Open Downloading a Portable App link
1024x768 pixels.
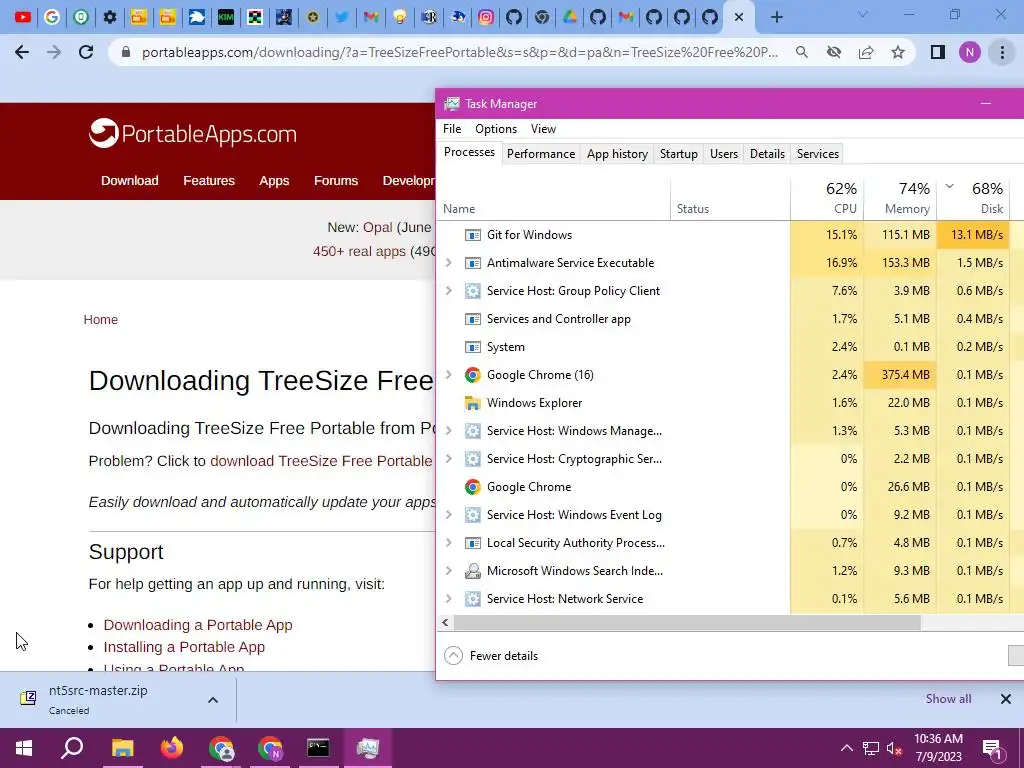[x=198, y=625]
